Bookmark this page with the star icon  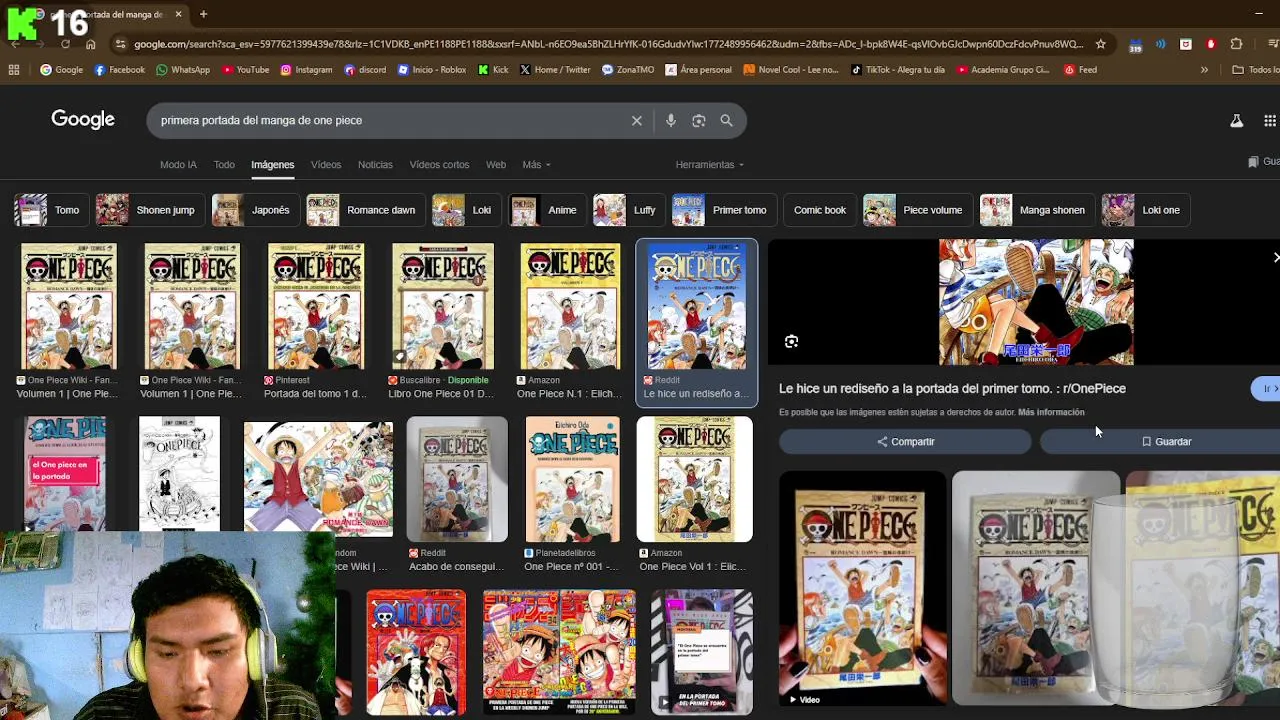pos(1100,44)
